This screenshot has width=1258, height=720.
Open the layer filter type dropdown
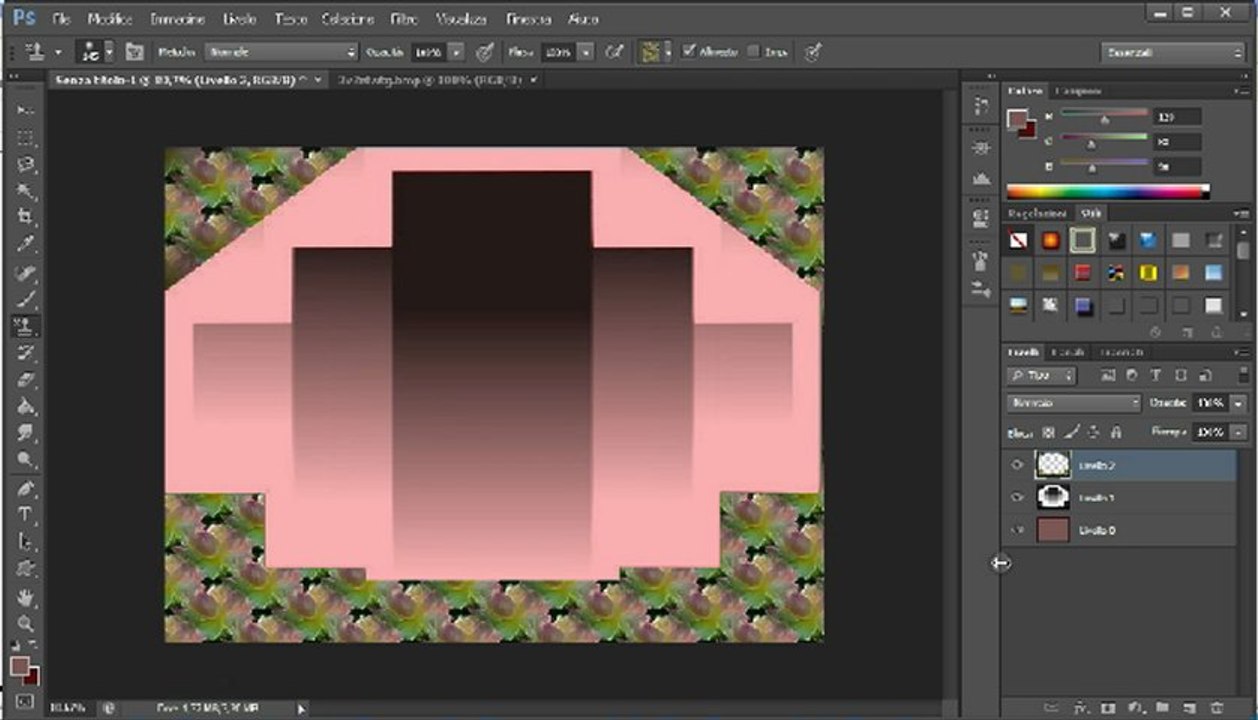coord(1041,376)
